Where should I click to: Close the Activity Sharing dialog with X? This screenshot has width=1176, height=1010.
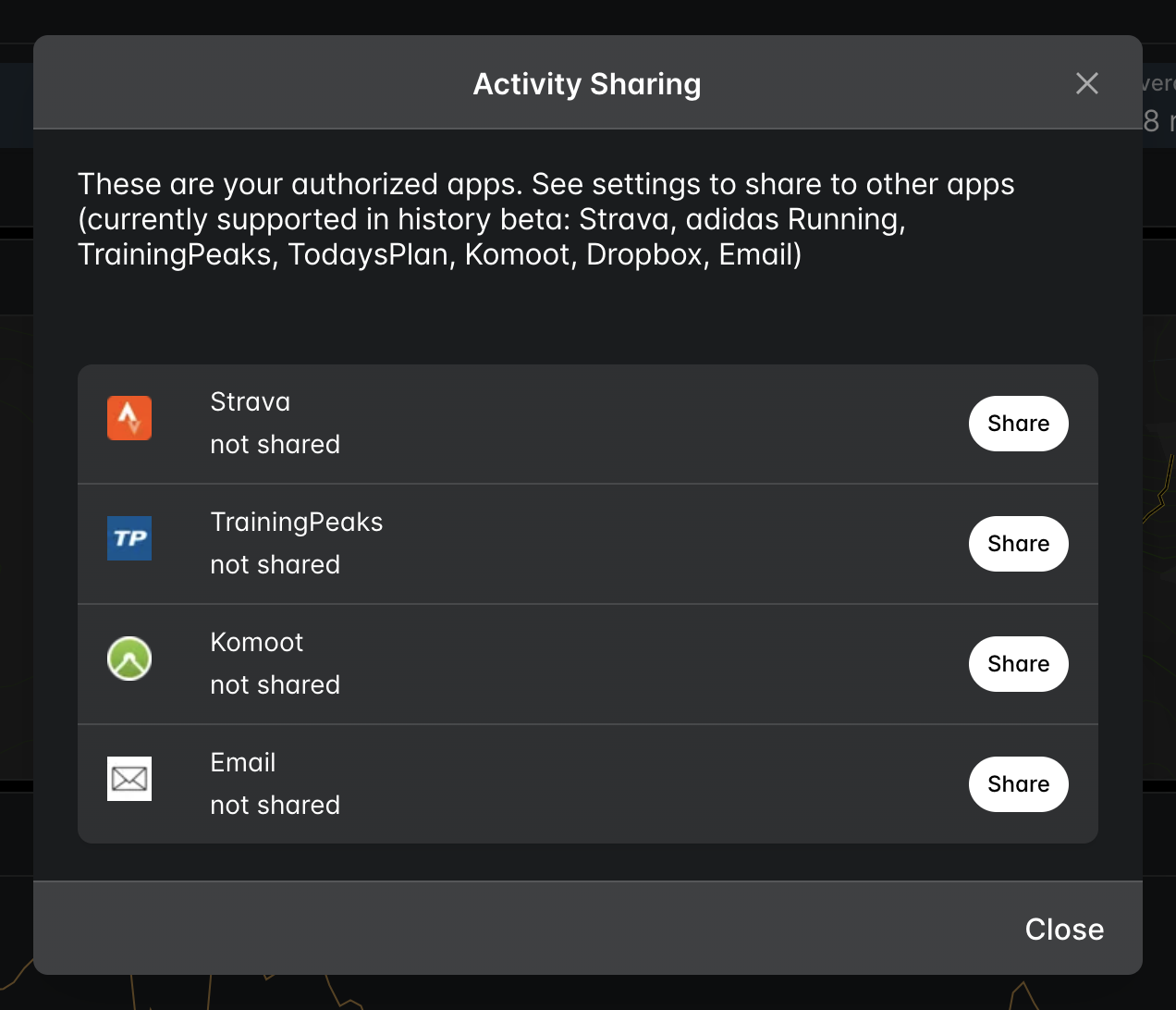(x=1087, y=83)
